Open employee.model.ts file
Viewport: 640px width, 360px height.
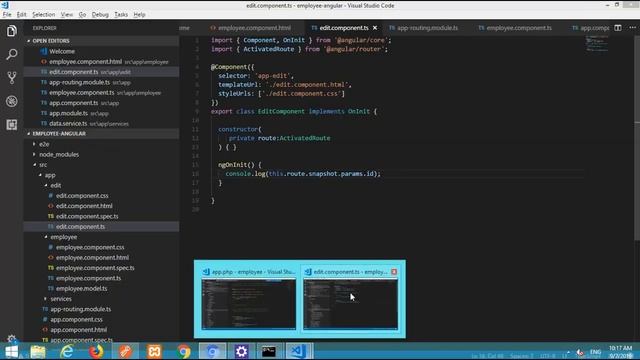click(x=82, y=289)
